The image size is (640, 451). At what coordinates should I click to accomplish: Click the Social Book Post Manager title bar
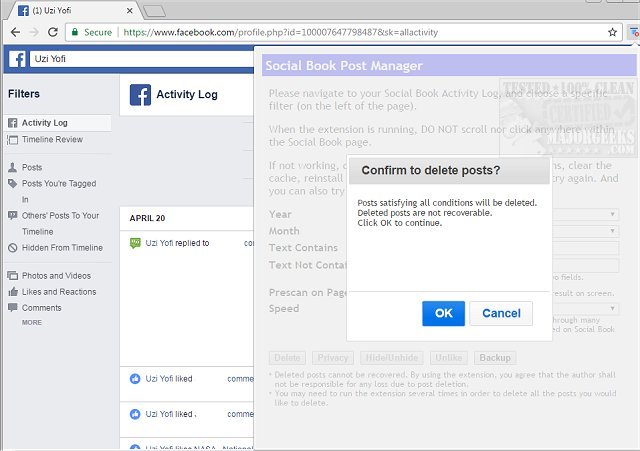tap(449, 65)
